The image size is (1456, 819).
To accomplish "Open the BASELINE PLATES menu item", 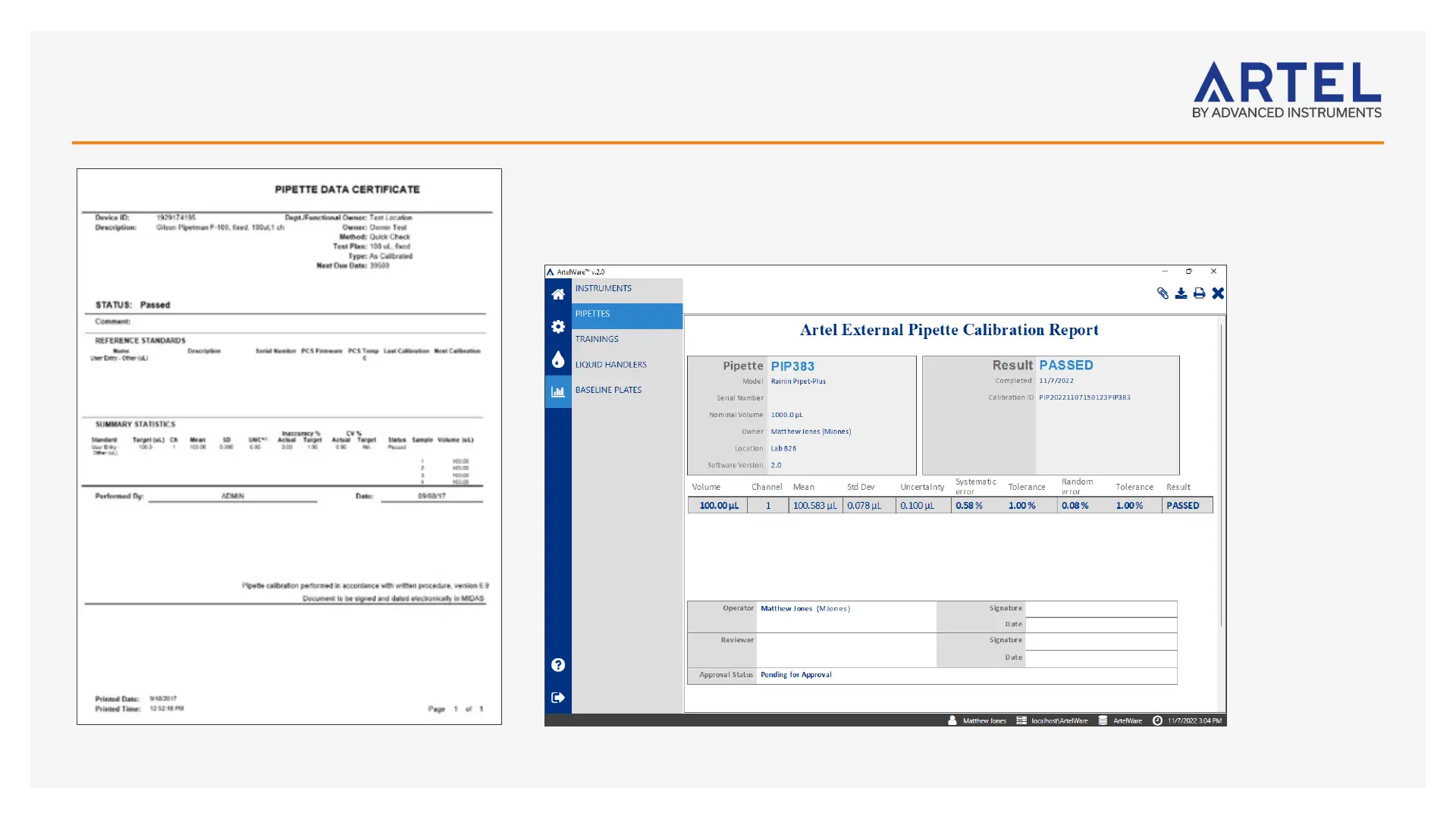I will 627,390.
